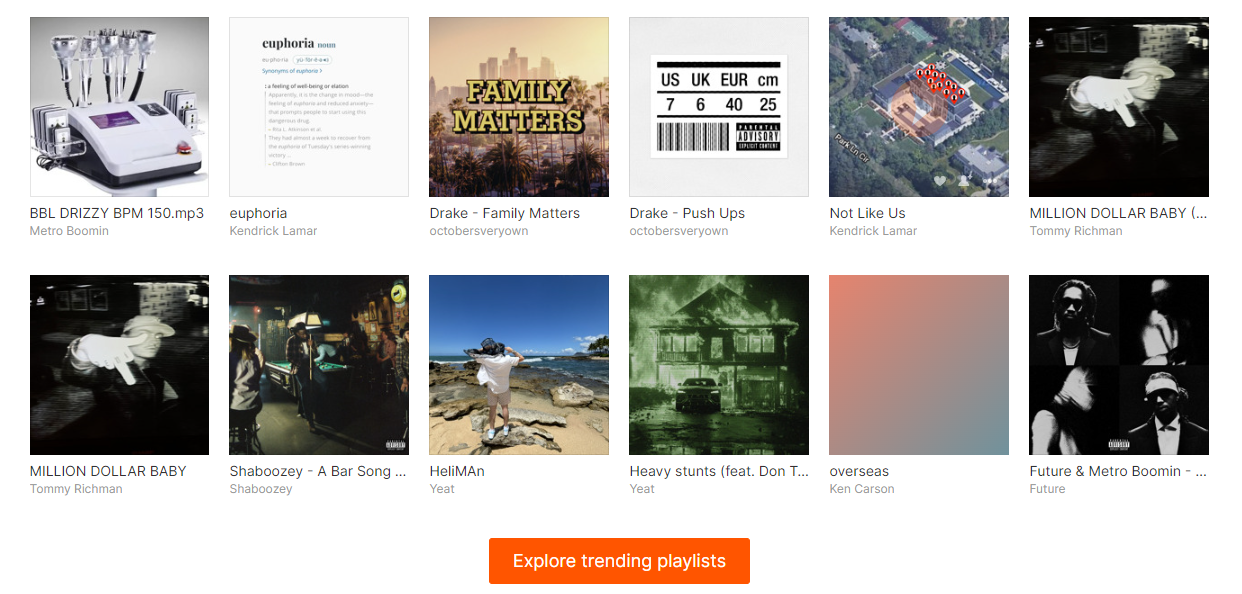Open Yeat artist link under HeliMAn
The width and height of the screenshot is (1242, 594).
click(442, 489)
